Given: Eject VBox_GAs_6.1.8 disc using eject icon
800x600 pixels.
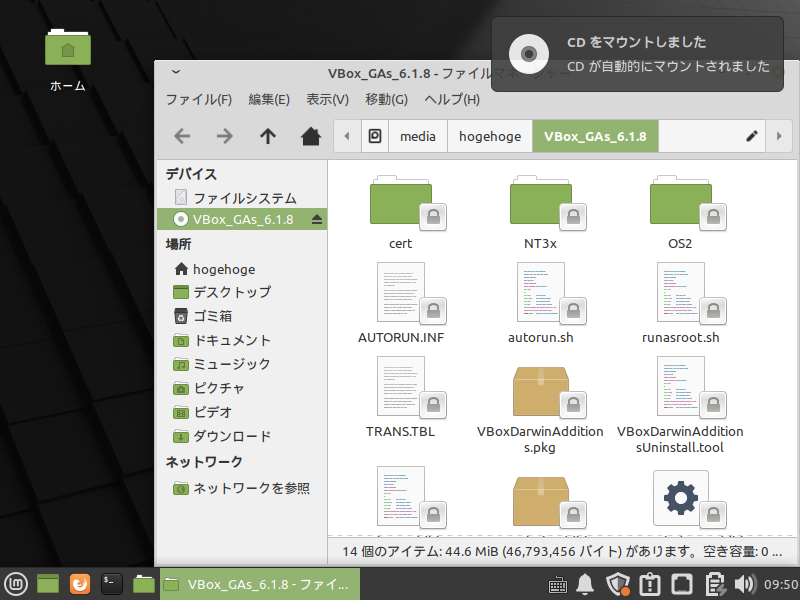Looking at the screenshot, I should [317, 219].
